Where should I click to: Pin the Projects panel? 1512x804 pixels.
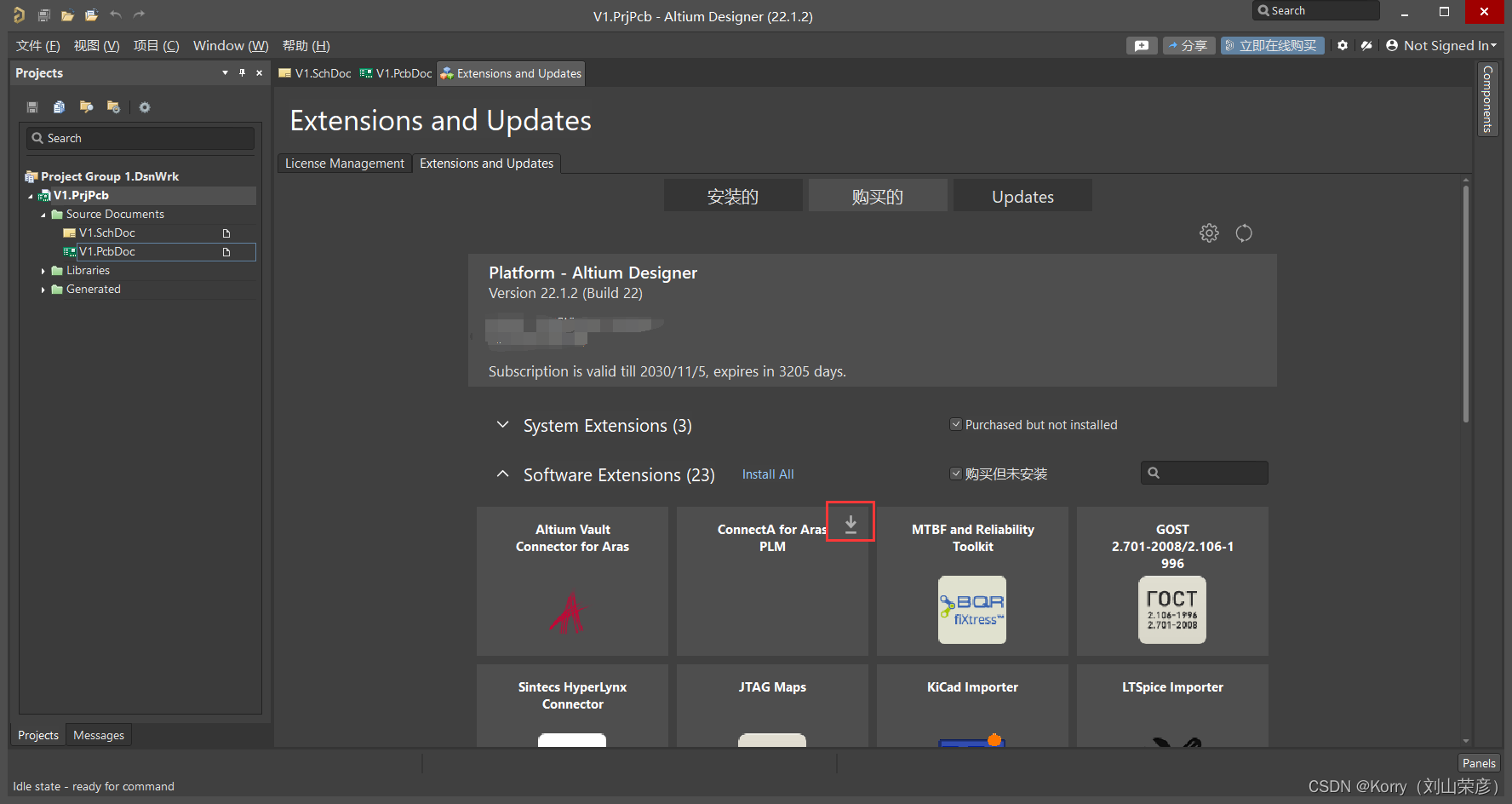pyautogui.click(x=243, y=73)
